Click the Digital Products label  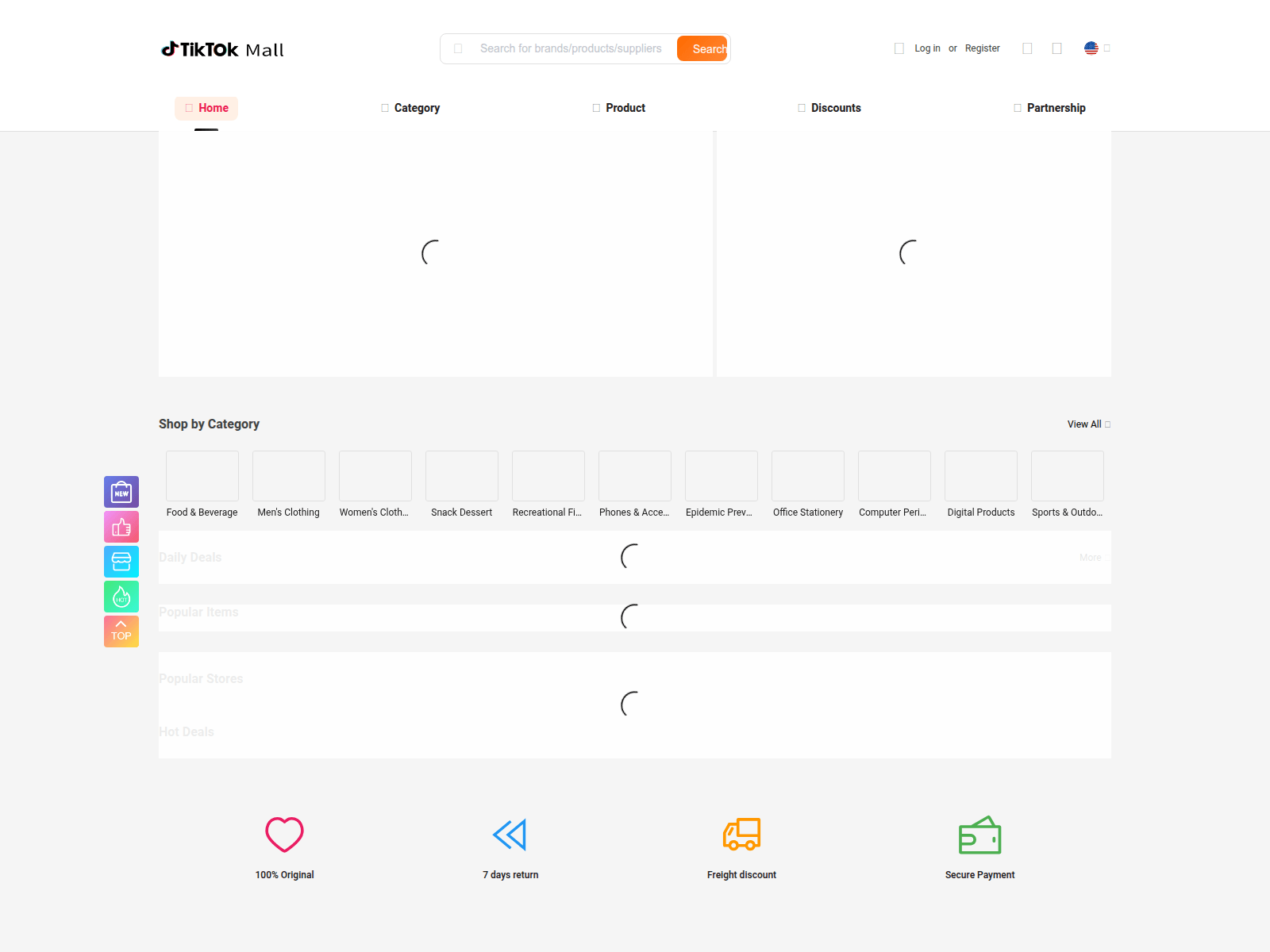(x=981, y=512)
